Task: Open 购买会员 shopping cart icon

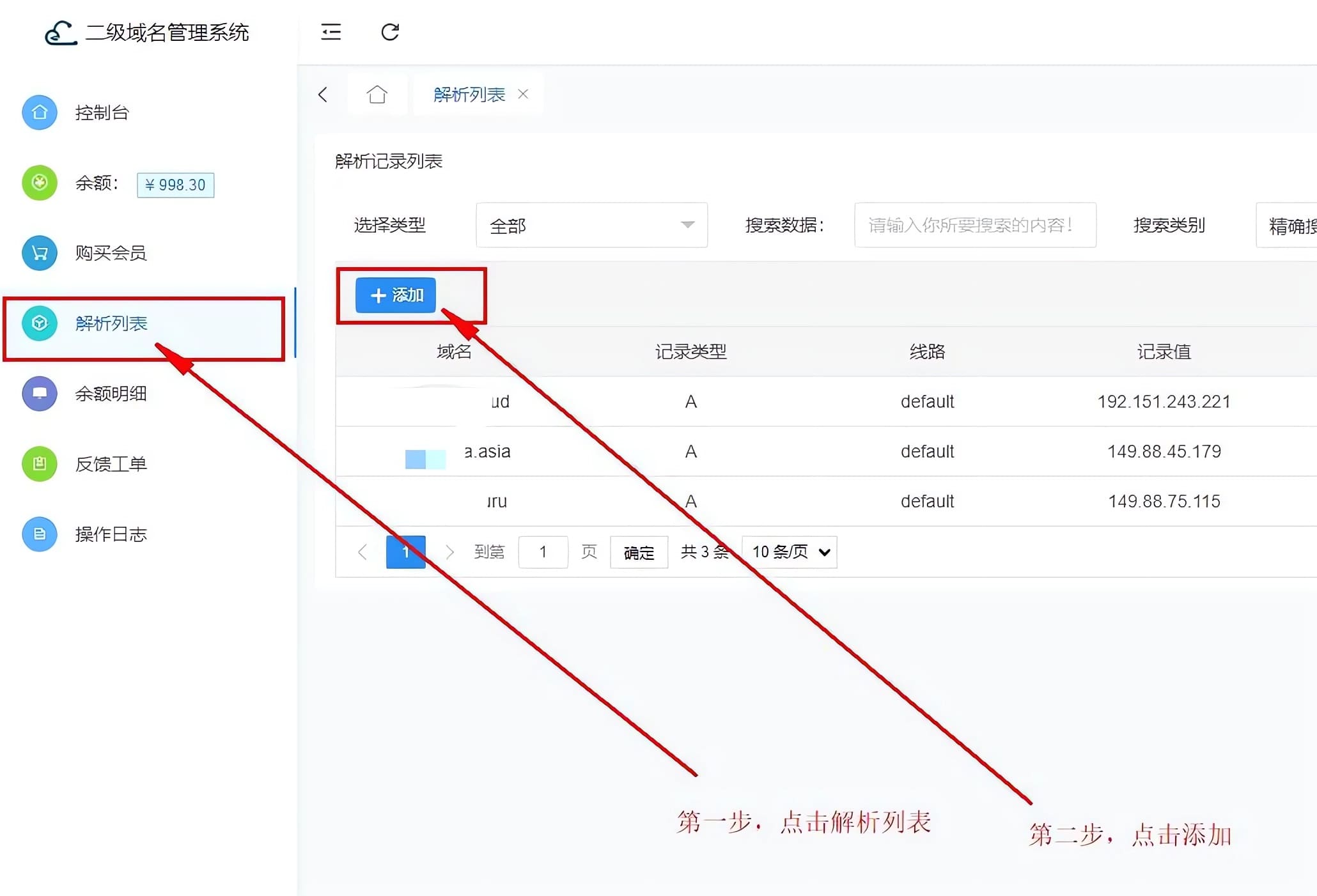Action: point(40,253)
